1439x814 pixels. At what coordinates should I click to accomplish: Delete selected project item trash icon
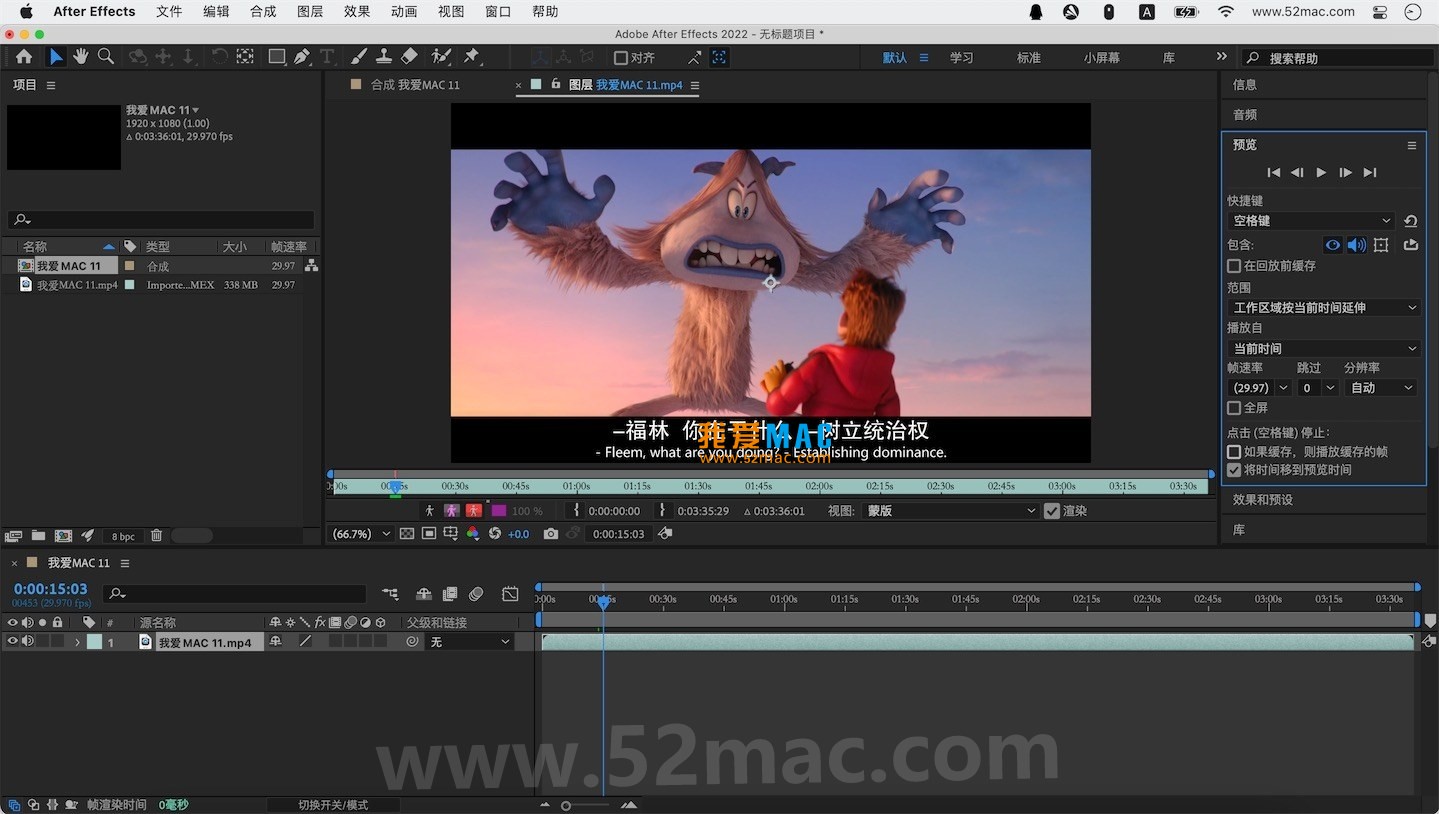pyautogui.click(x=156, y=536)
